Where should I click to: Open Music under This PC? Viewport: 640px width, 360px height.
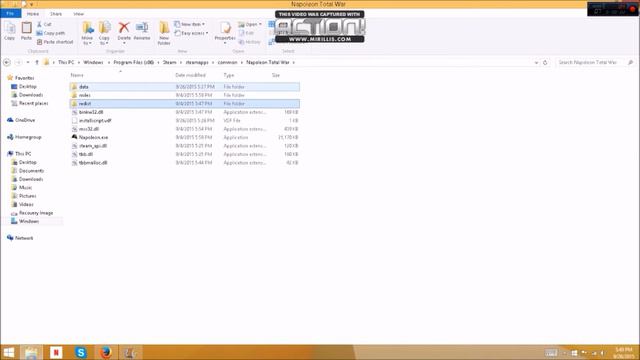(25, 188)
